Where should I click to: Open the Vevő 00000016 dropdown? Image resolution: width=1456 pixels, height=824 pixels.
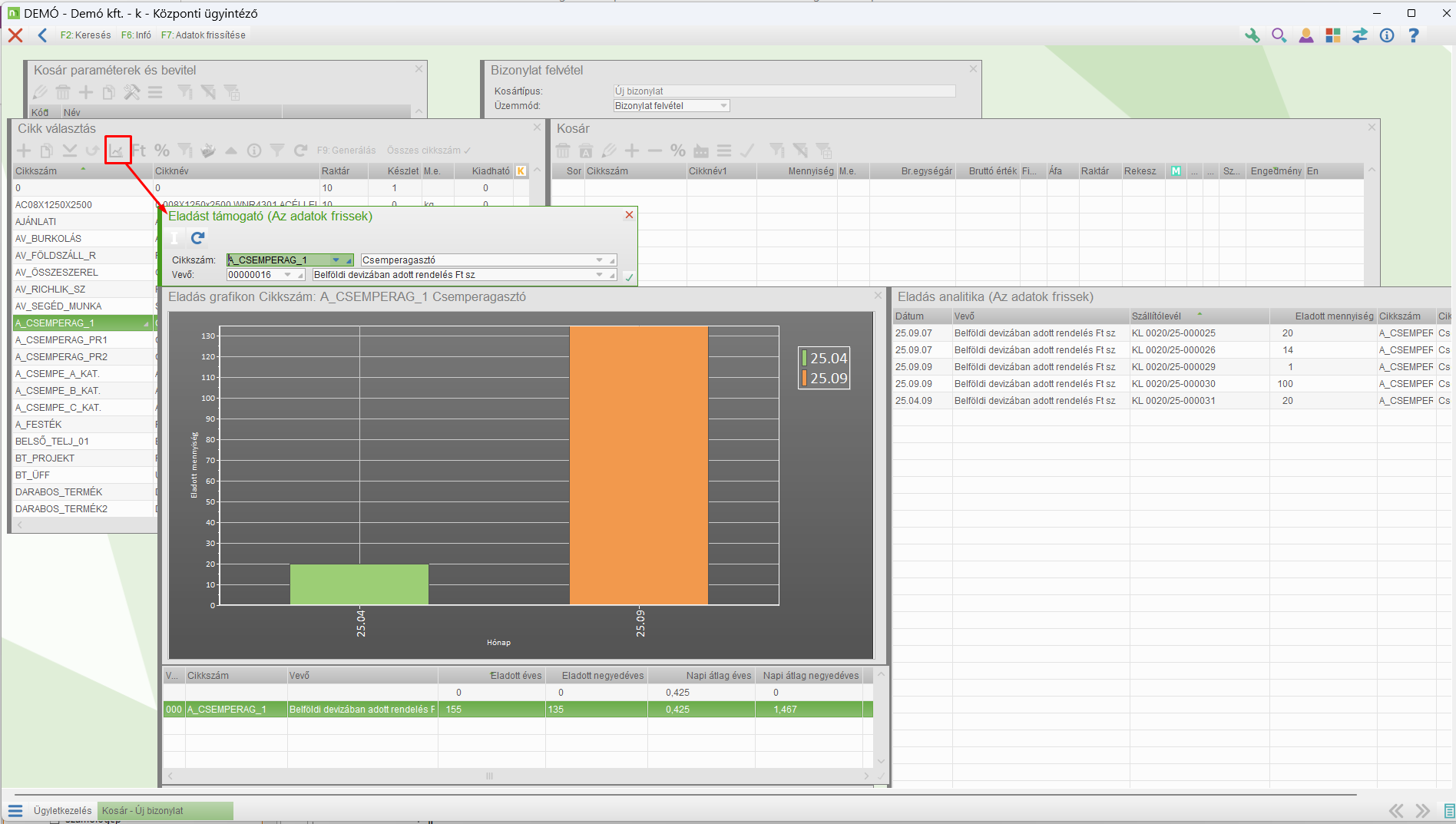coord(288,275)
